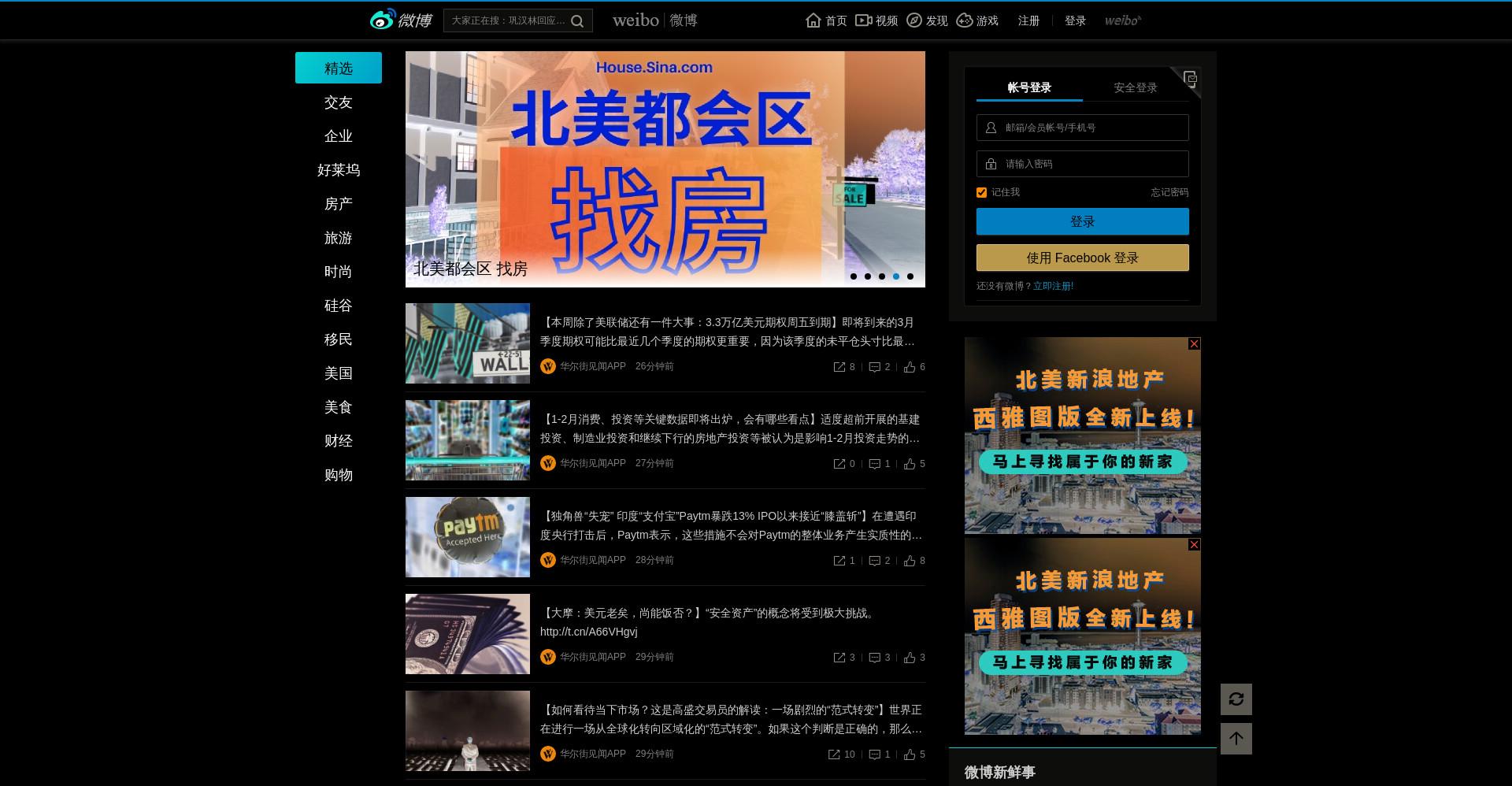1512x786 pixels.
Task: Click the 邮箱/会员帐号/手机号 field
Action: coord(1083,128)
